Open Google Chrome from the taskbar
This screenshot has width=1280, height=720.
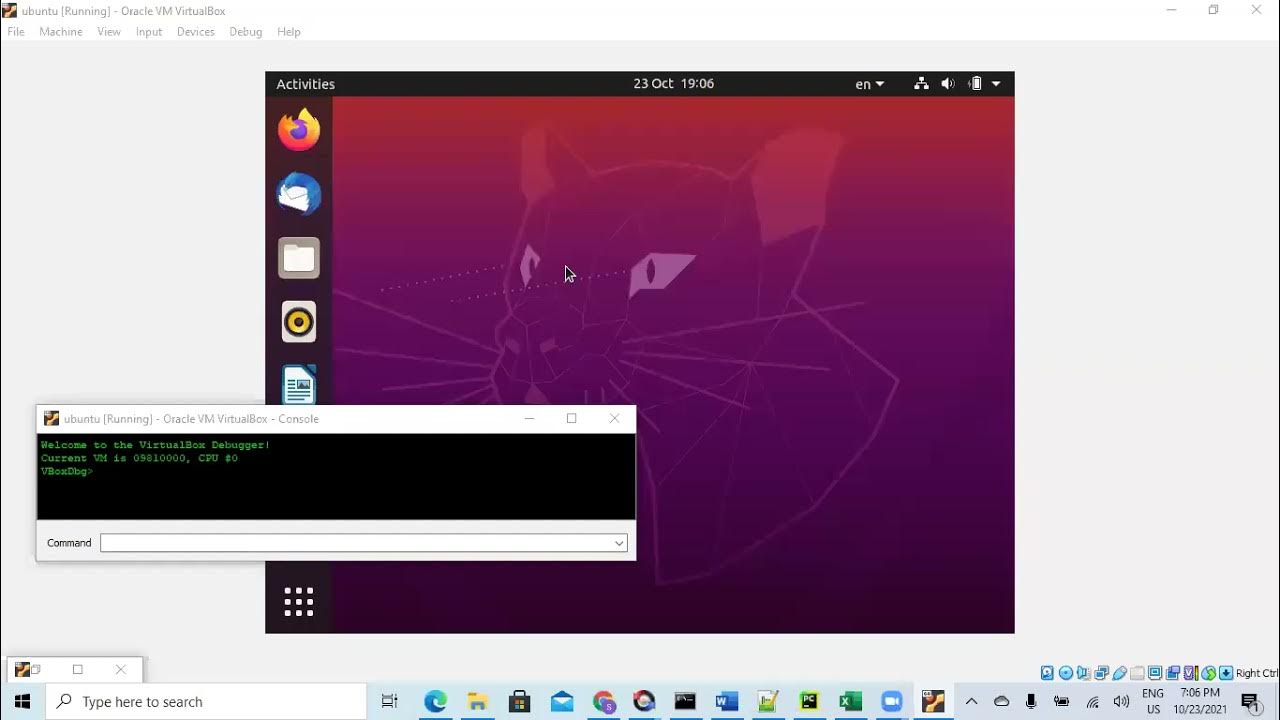603,702
